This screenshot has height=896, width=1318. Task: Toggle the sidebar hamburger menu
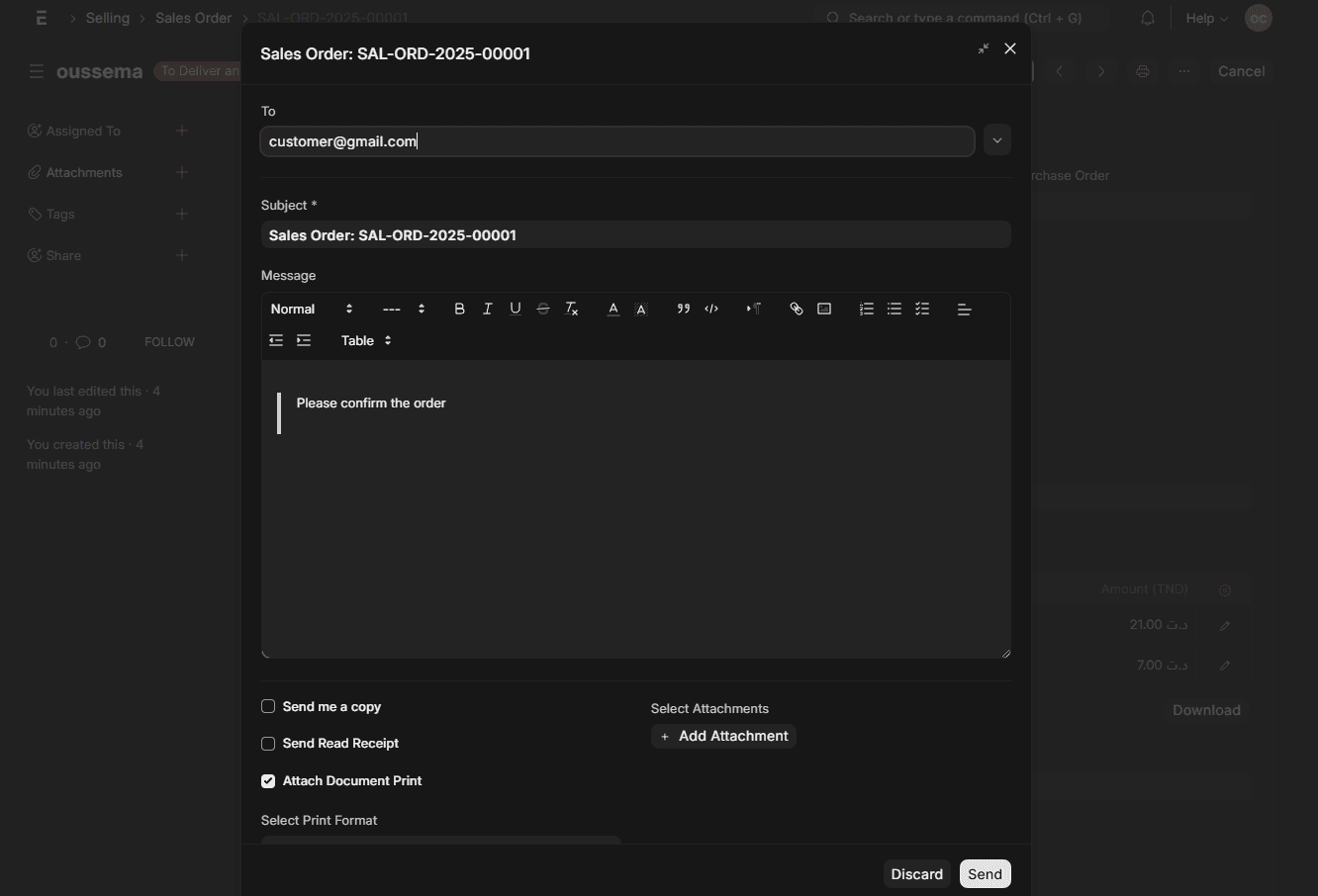pyautogui.click(x=37, y=71)
